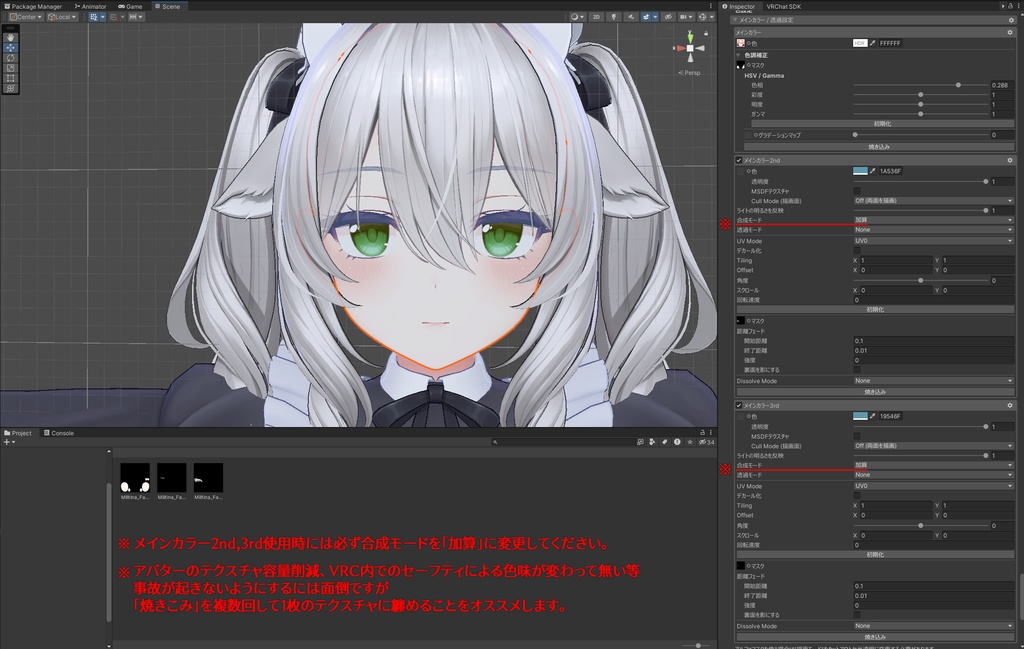Toggle 2D view mode in Scene toolbar
The image size is (1024, 649).
pyautogui.click(x=597, y=17)
